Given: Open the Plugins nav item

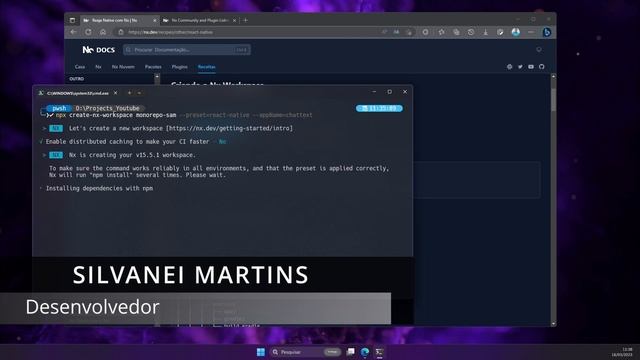Looking at the screenshot, I should click(180, 67).
